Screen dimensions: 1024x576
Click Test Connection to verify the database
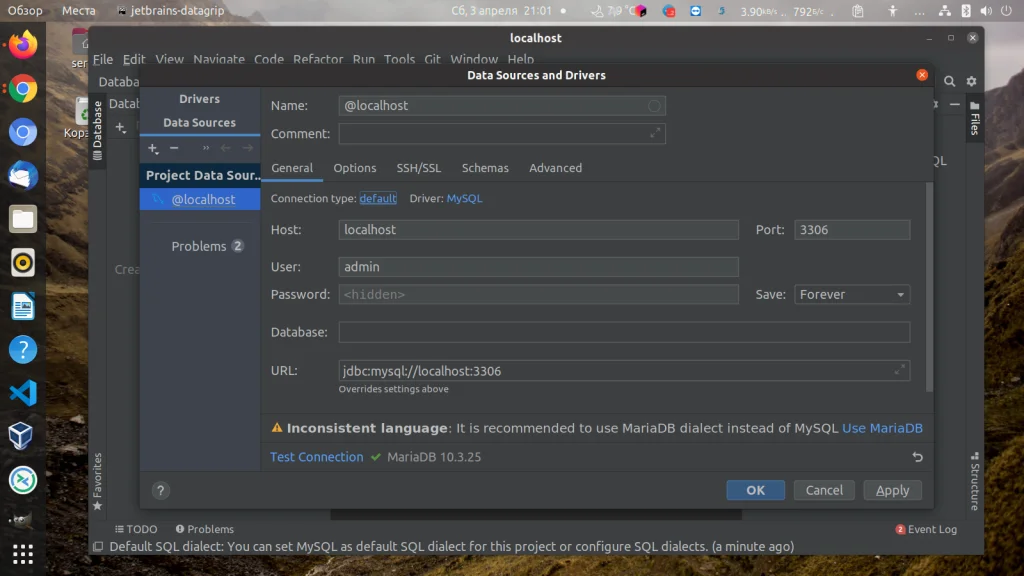coord(316,457)
